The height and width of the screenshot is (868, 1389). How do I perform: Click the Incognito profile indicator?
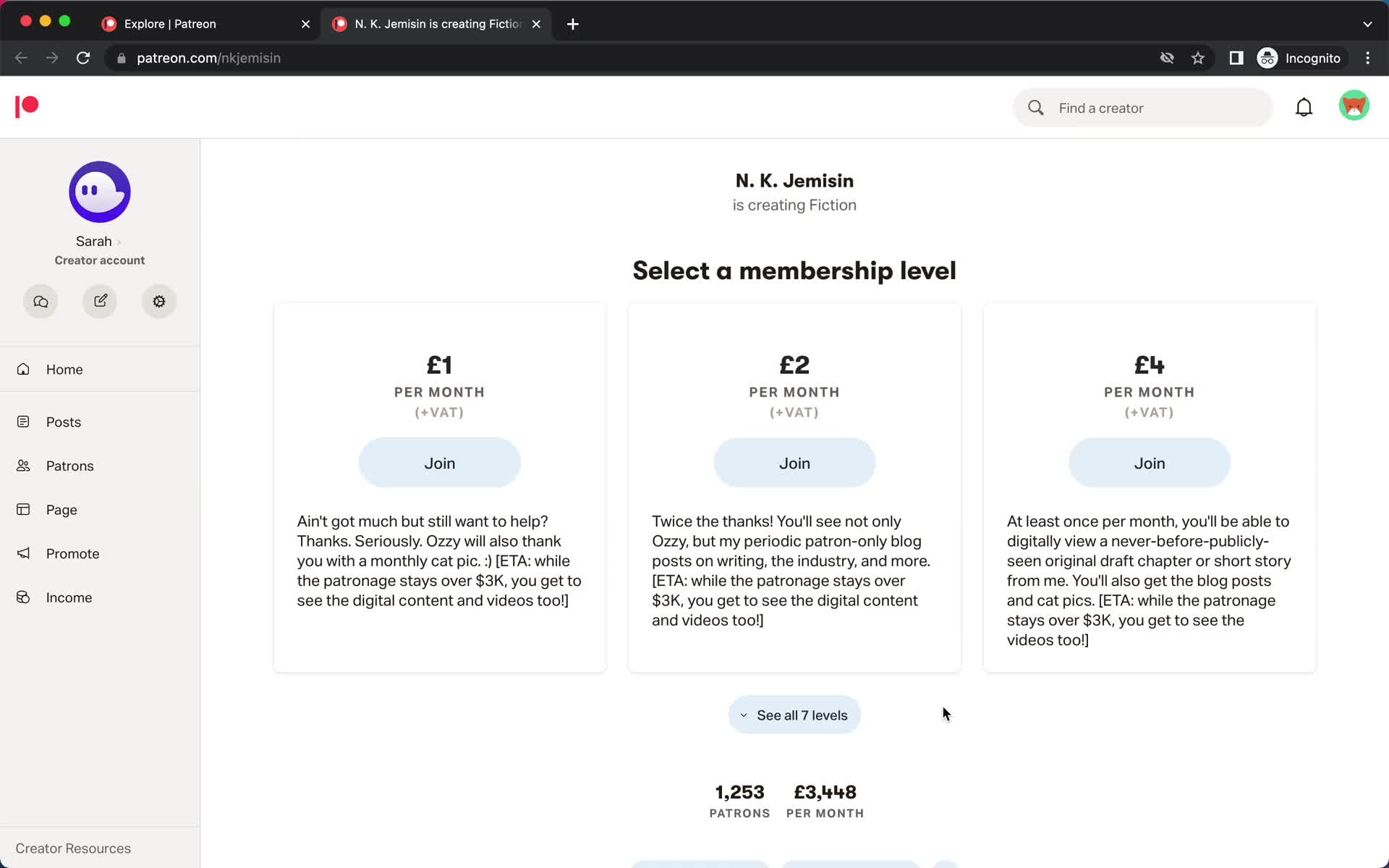(x=1300, y=58)
